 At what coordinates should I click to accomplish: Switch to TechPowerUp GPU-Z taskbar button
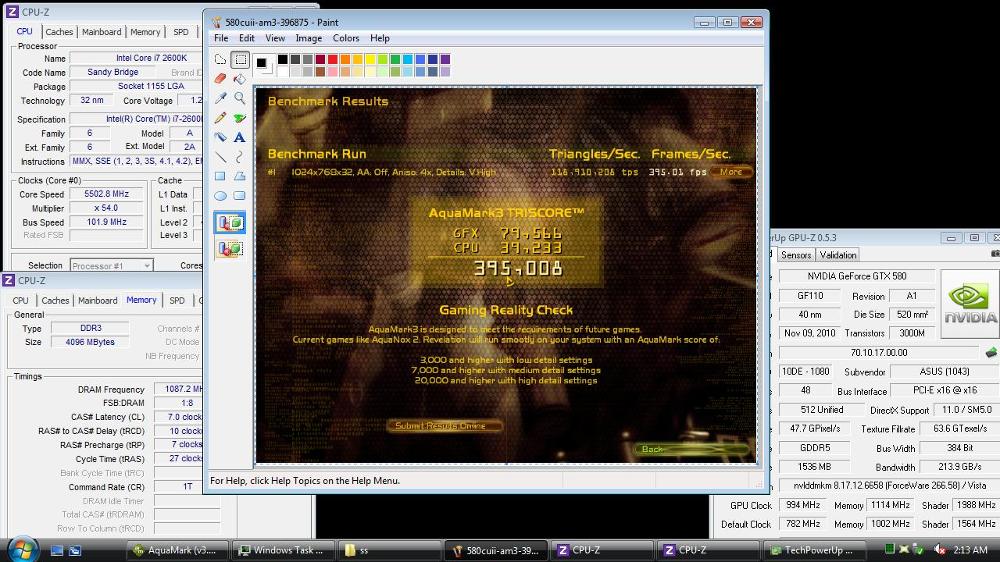(x=814, y=550)
